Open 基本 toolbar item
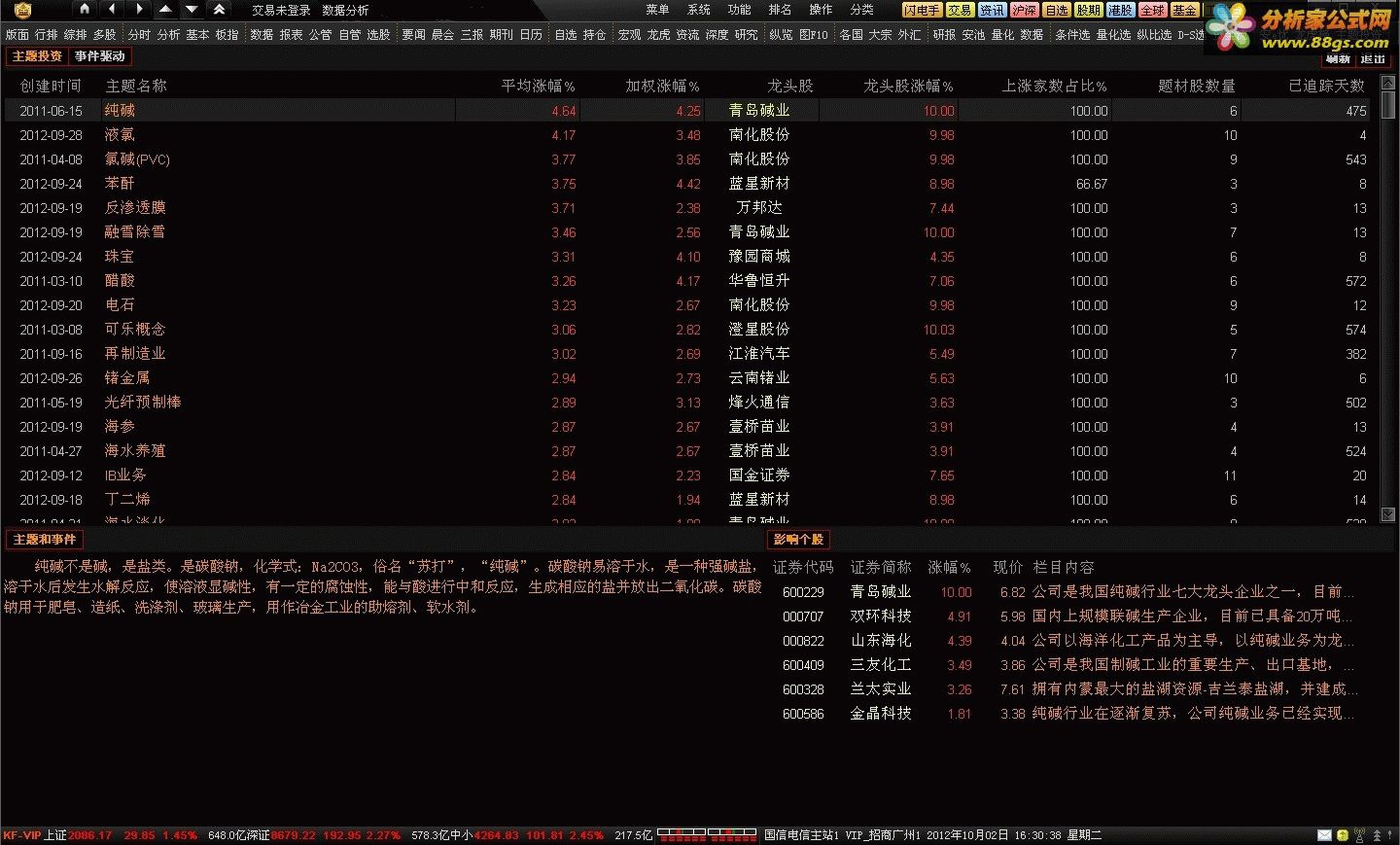Image resolution: width=1400 pixels, height=845 pixels. click(x=197, y=34)
